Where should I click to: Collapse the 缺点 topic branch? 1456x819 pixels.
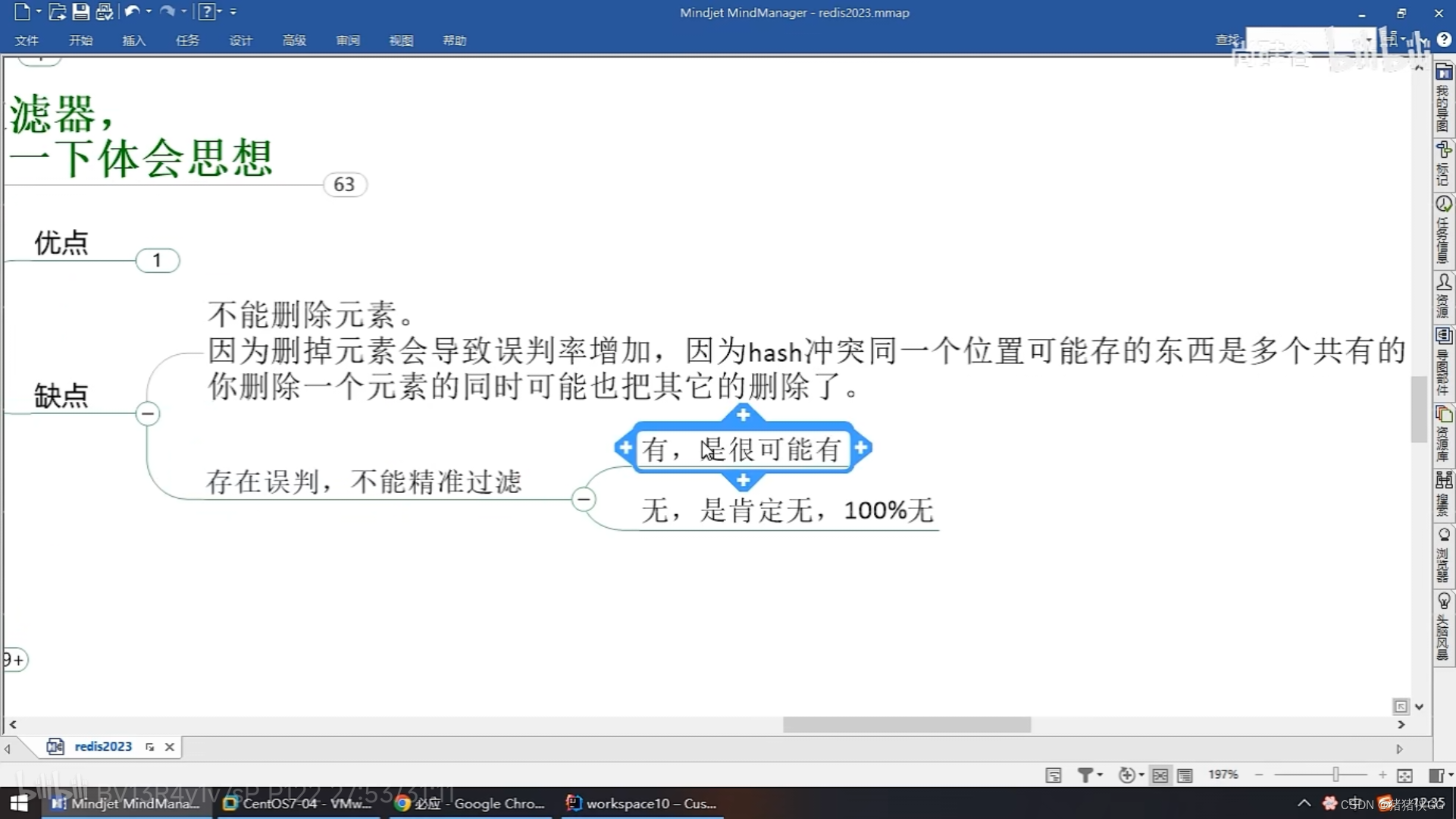(x=148, y=413)
